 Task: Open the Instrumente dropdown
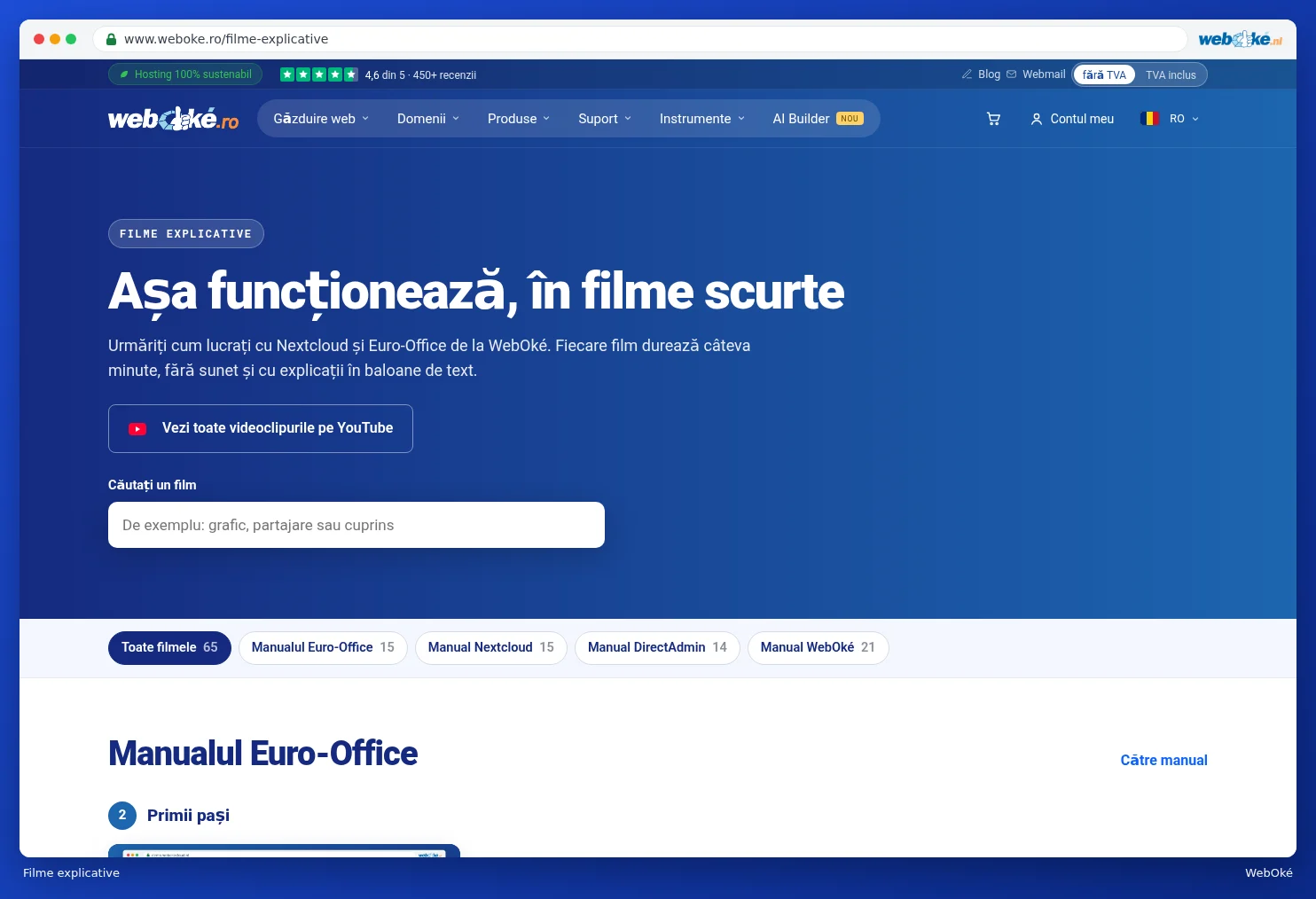[702, 119]
